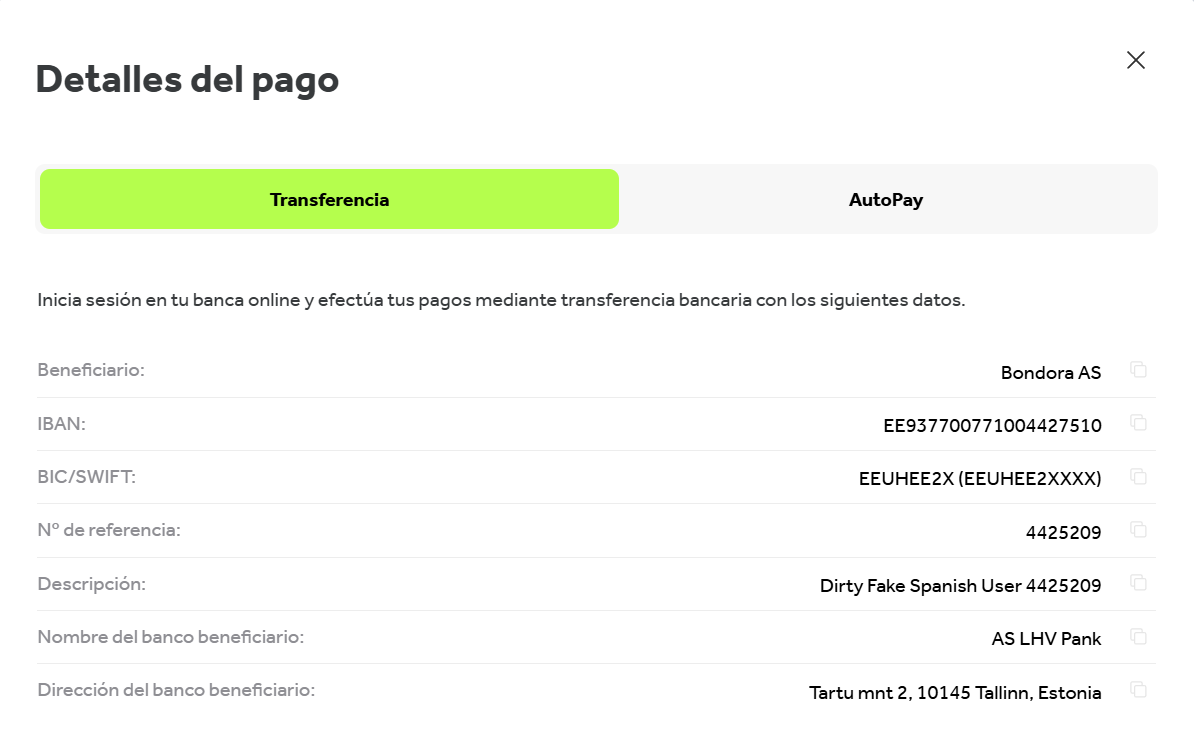Click the Beneficiario field label
This screenshot has width=1194, height=747.
[91, 370]
